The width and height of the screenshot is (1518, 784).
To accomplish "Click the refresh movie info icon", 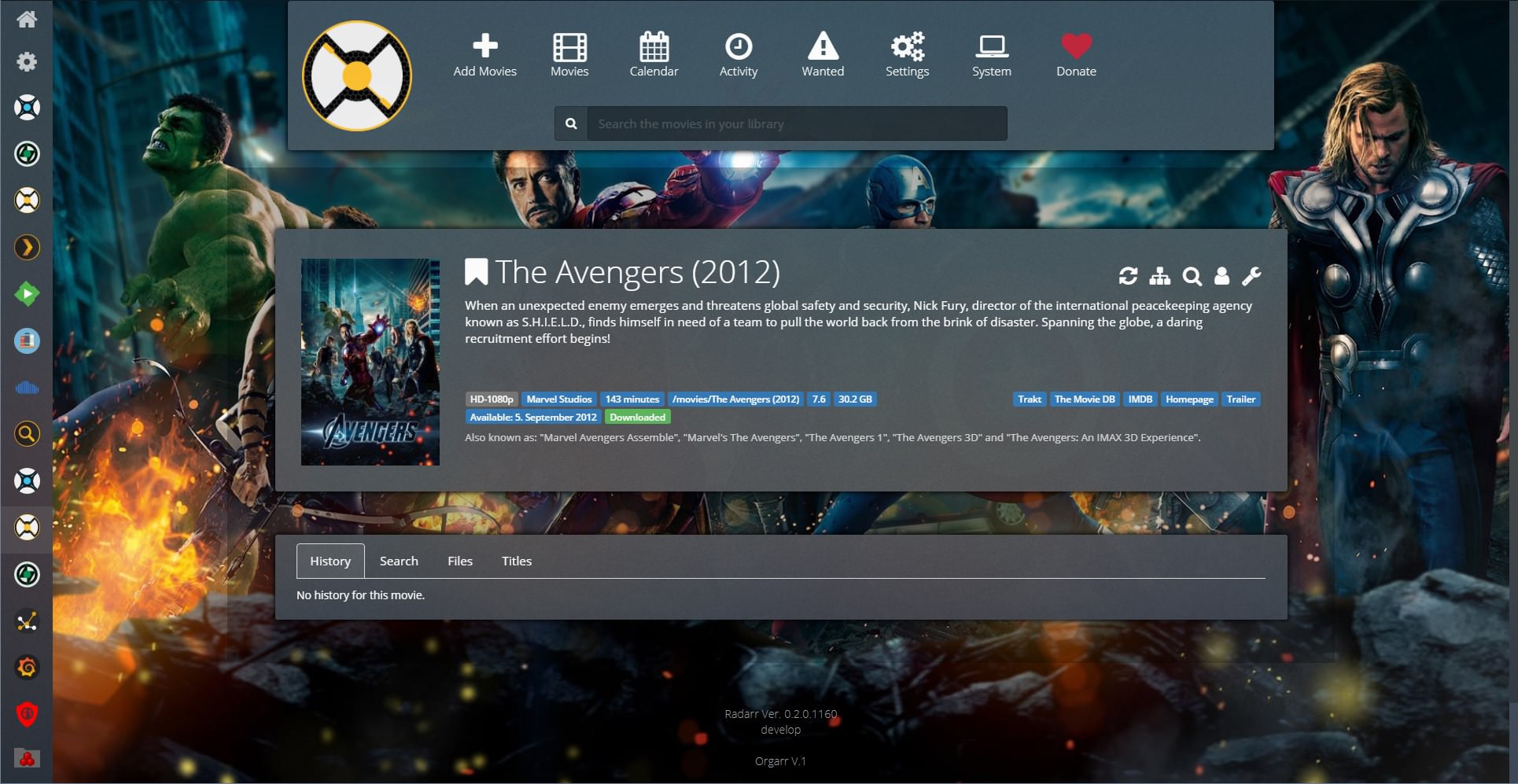I will click(x=1128, y=276).
